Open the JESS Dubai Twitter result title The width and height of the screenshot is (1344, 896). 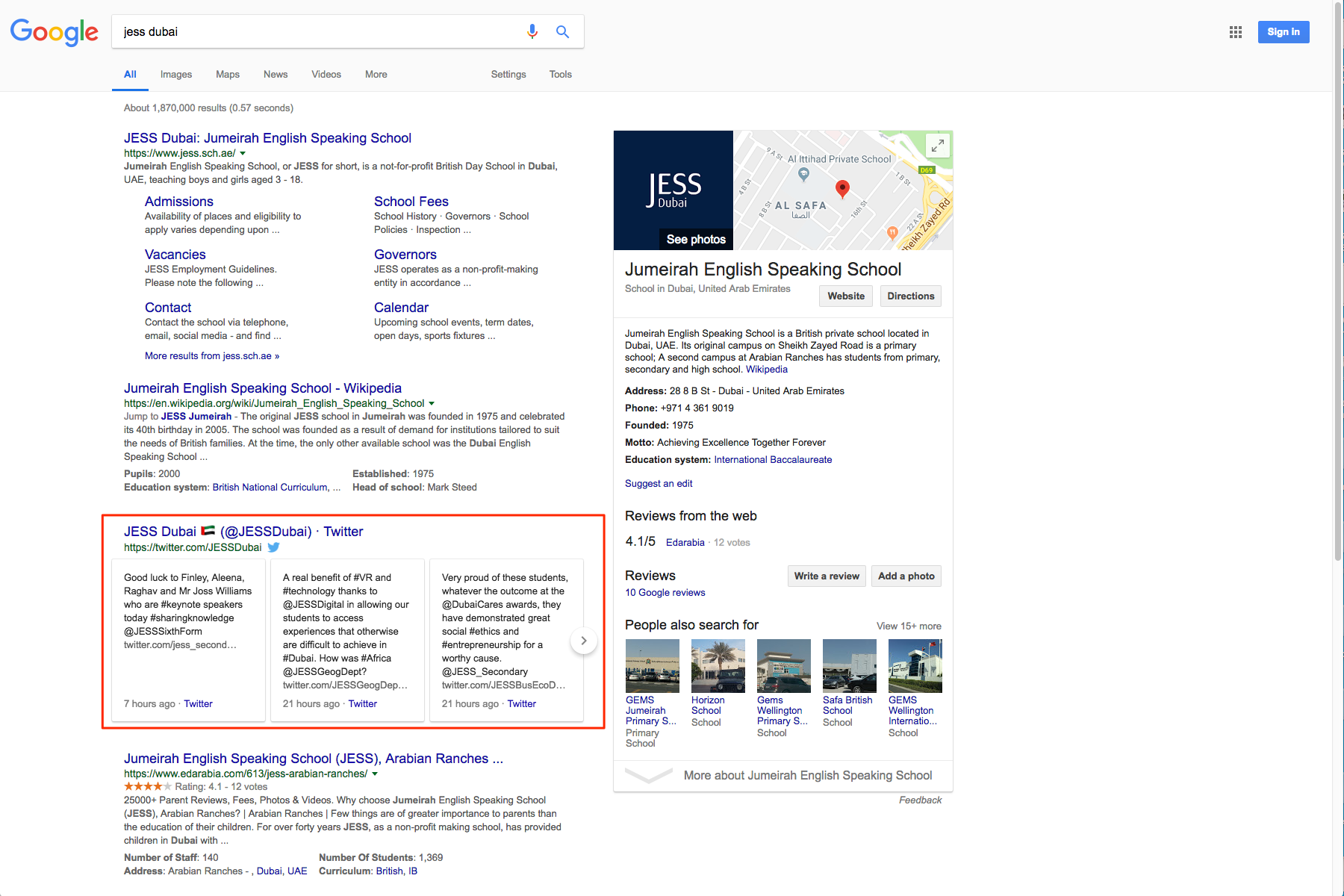coord(243,532)
